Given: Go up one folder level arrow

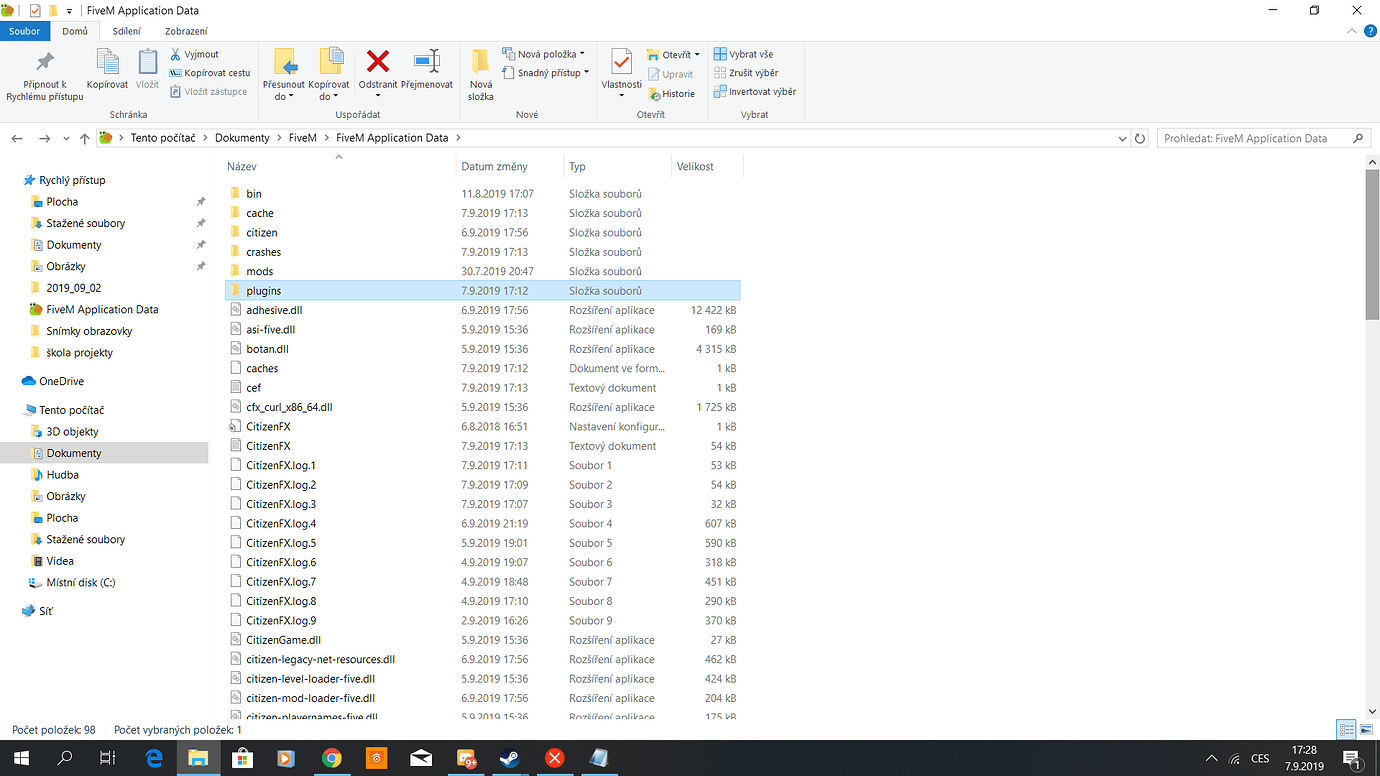Looking at the screenshot, I should click(84, 138).
